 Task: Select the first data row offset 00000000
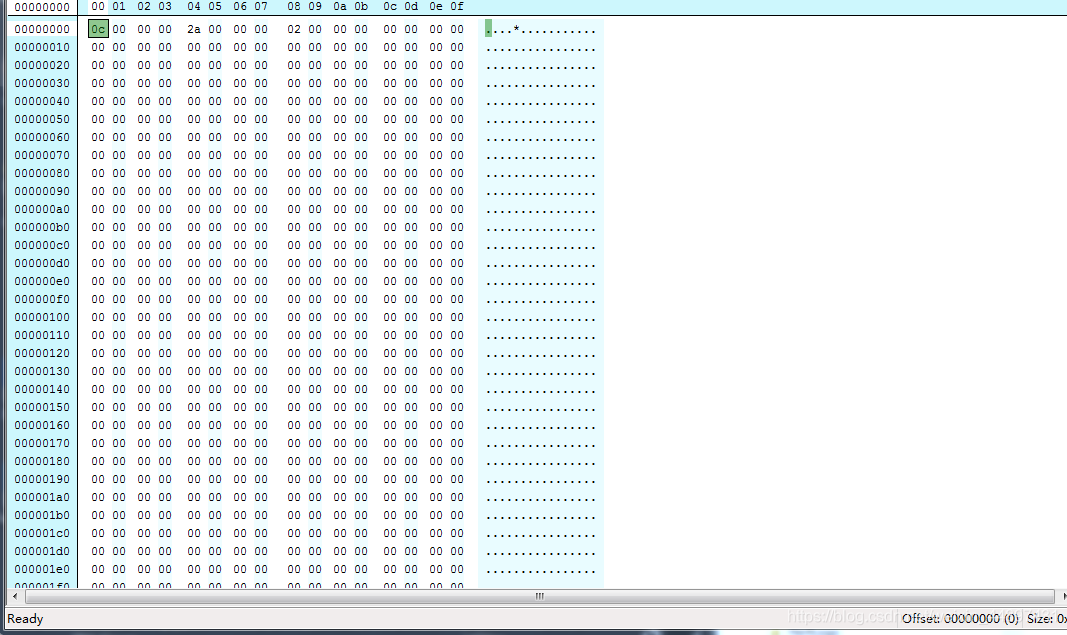[x=42, y=29]
